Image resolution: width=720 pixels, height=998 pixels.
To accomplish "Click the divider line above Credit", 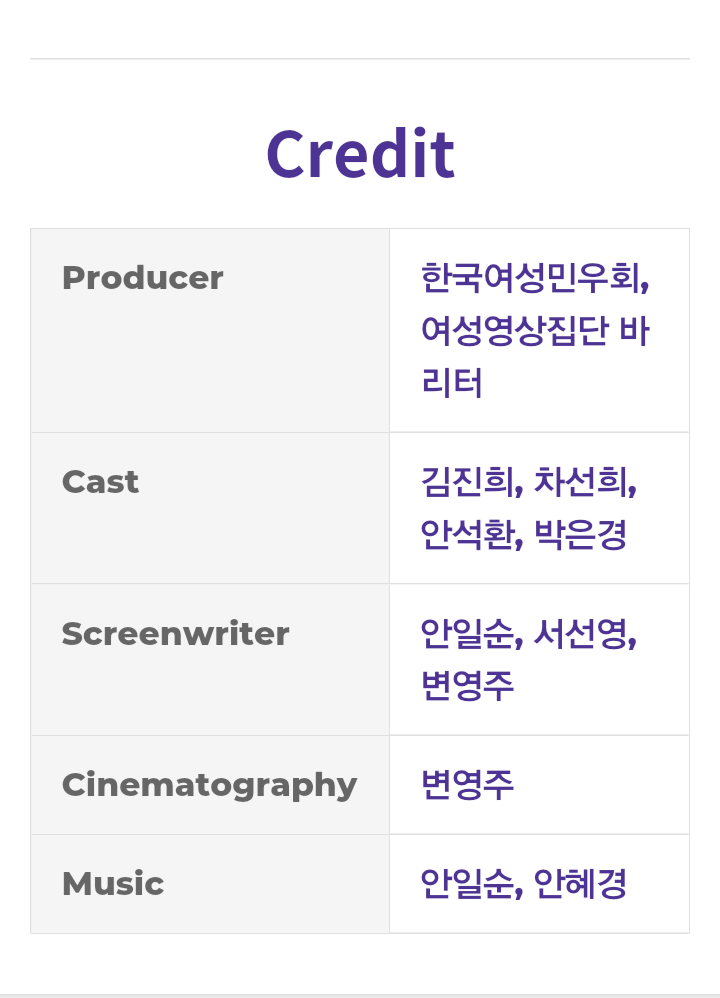I will tap(360, 59).
